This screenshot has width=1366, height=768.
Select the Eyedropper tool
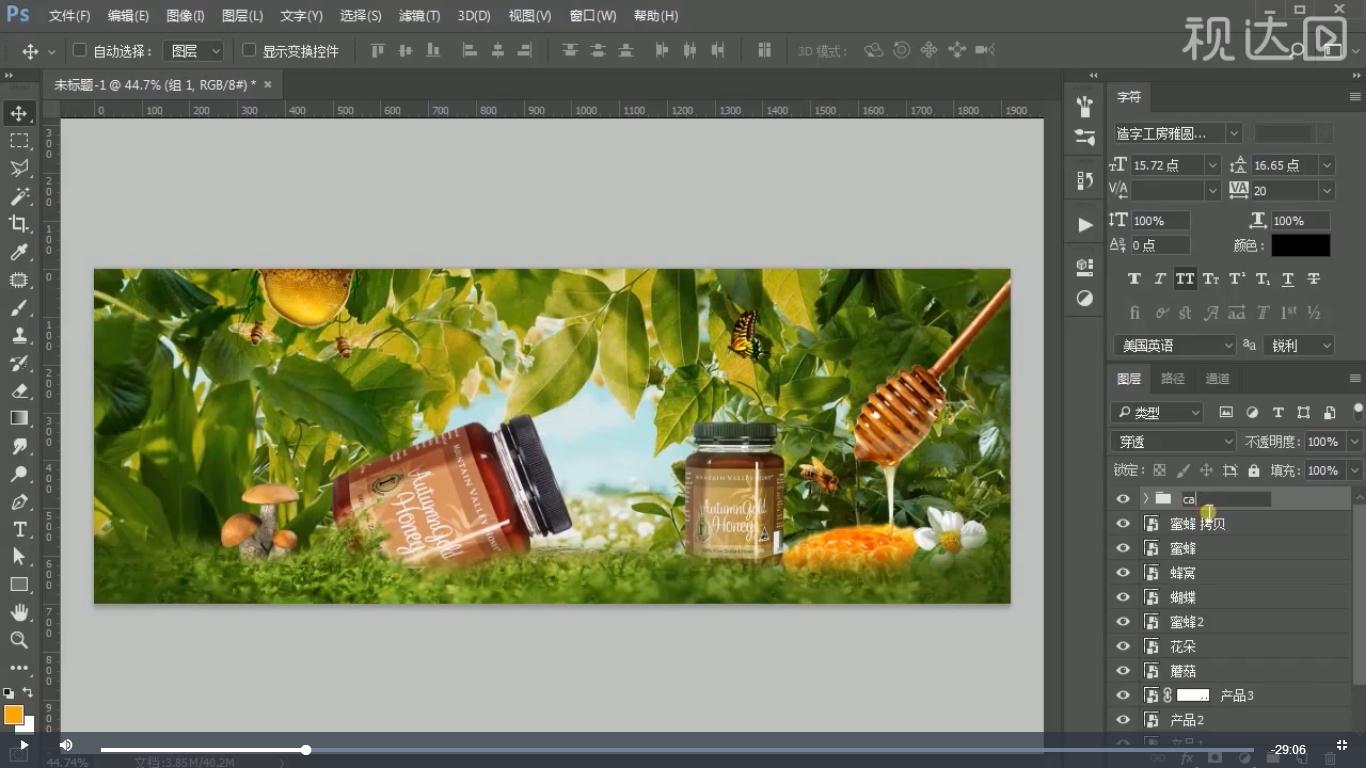(x=19, y=252)
